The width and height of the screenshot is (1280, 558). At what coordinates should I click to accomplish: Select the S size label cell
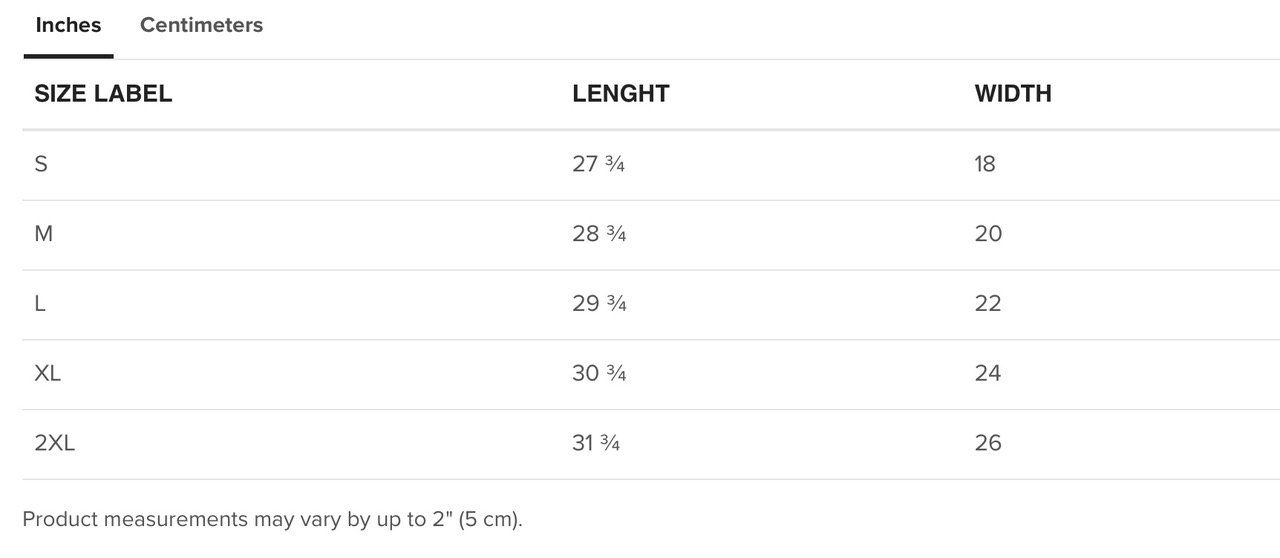(41, 164)
